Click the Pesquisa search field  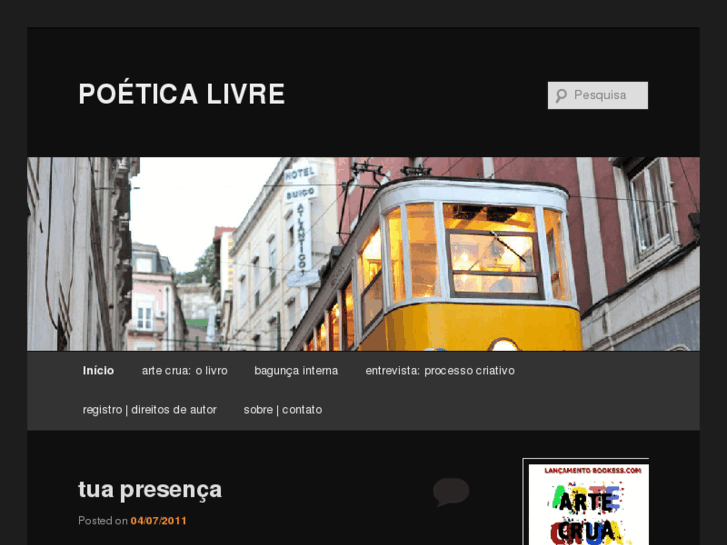coord(598,96)
